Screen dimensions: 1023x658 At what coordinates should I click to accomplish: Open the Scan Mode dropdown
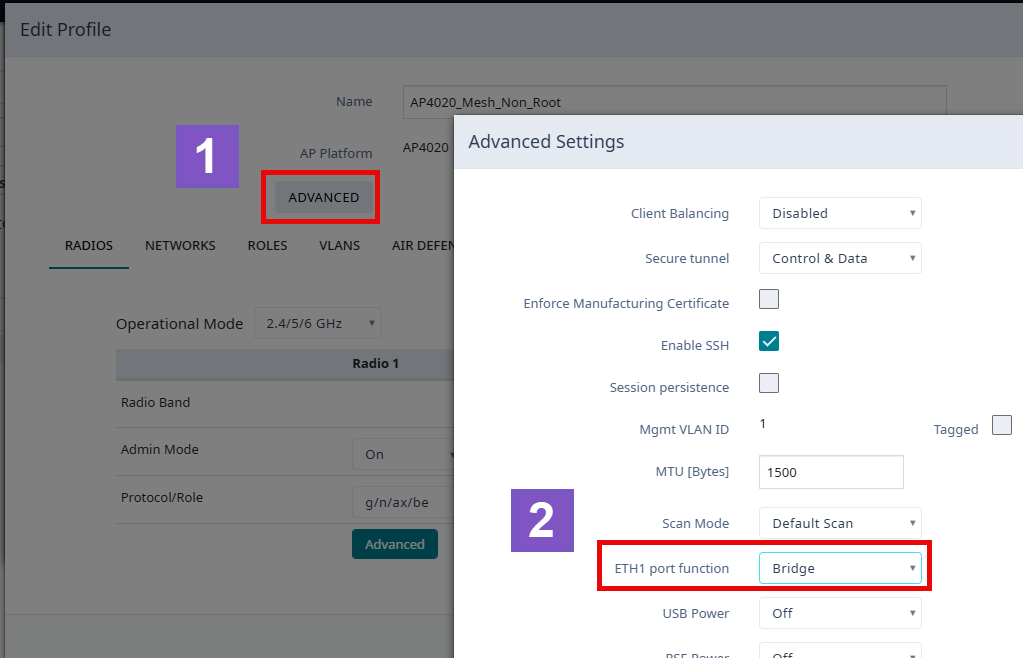coord(840,522)
